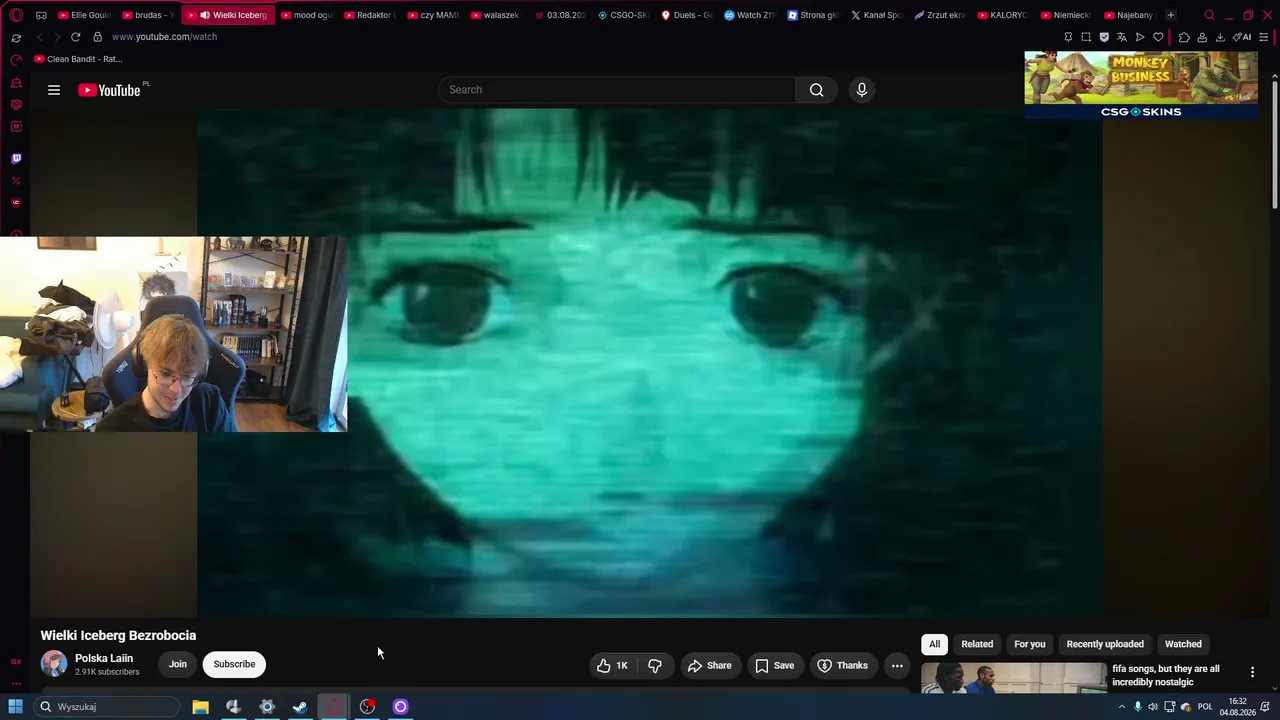Open the My Flow send icon

pos(1140,37)
